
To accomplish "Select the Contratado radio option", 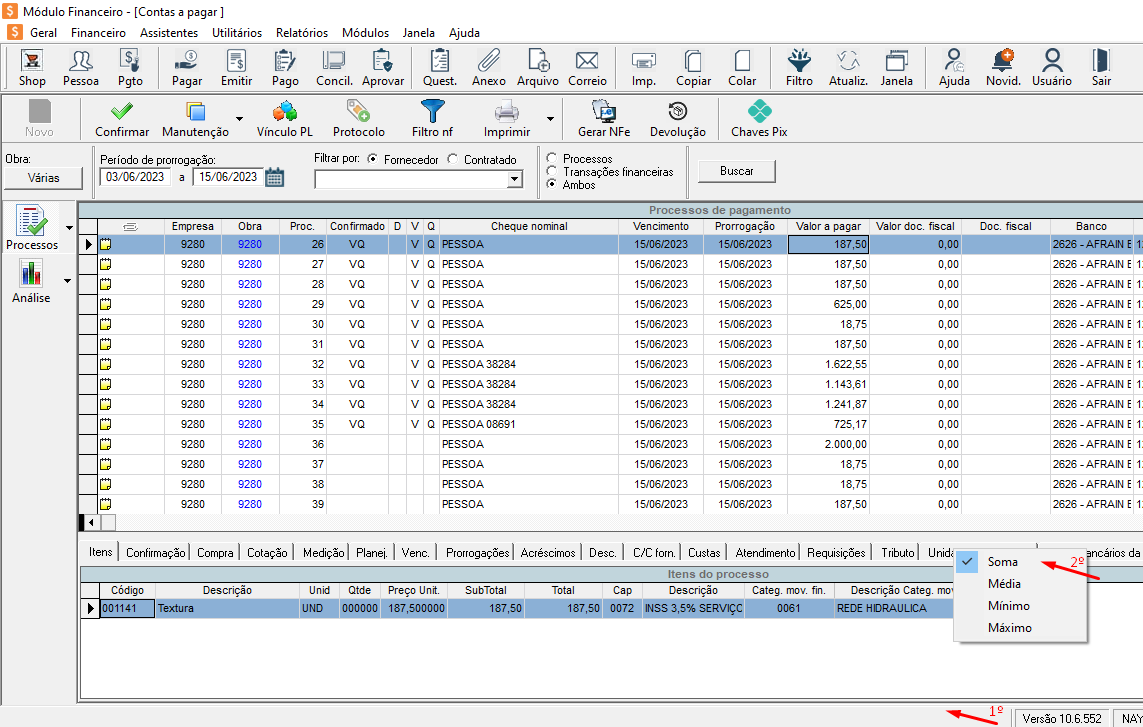I will click(454, 159).
